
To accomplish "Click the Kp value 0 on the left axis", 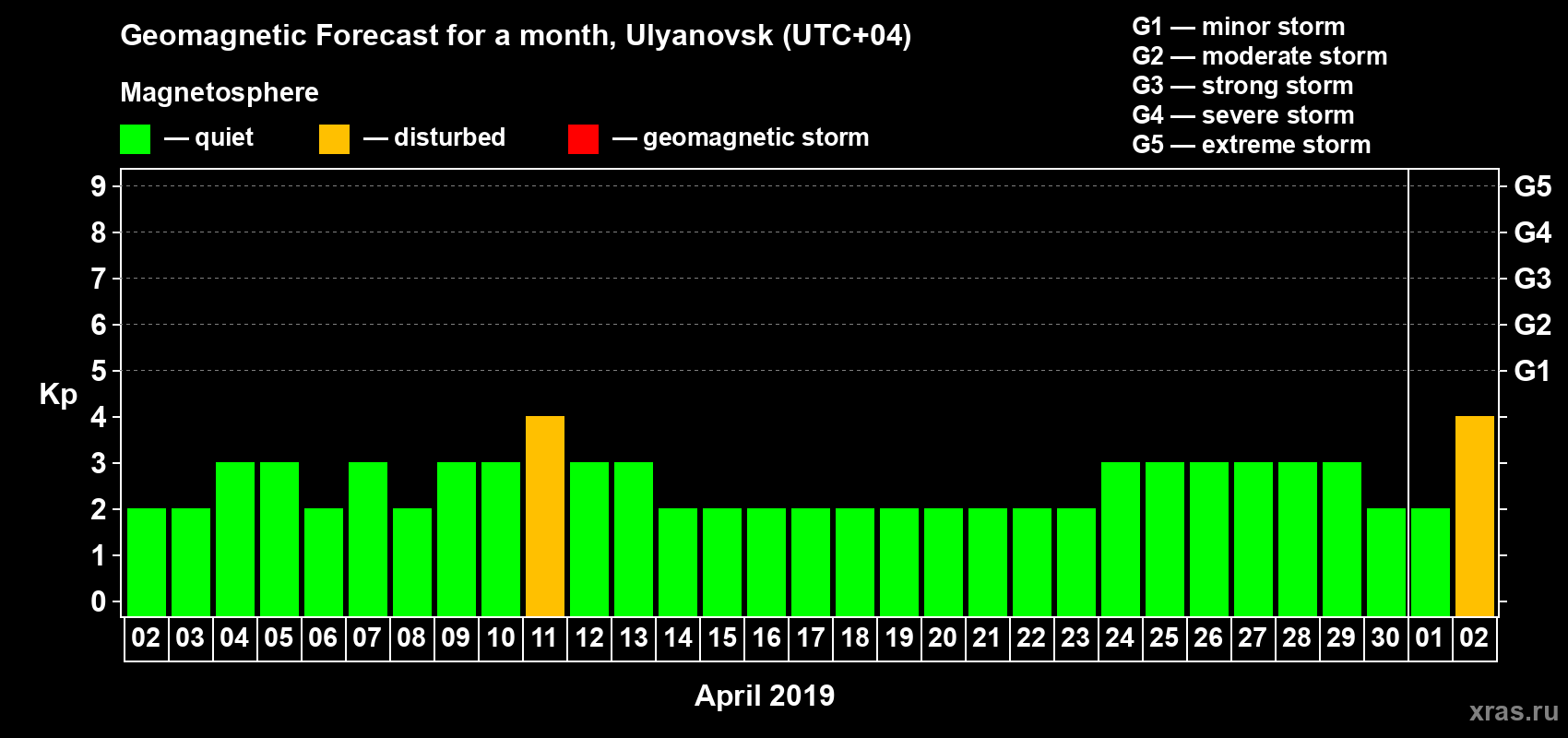I will [99, 601].
